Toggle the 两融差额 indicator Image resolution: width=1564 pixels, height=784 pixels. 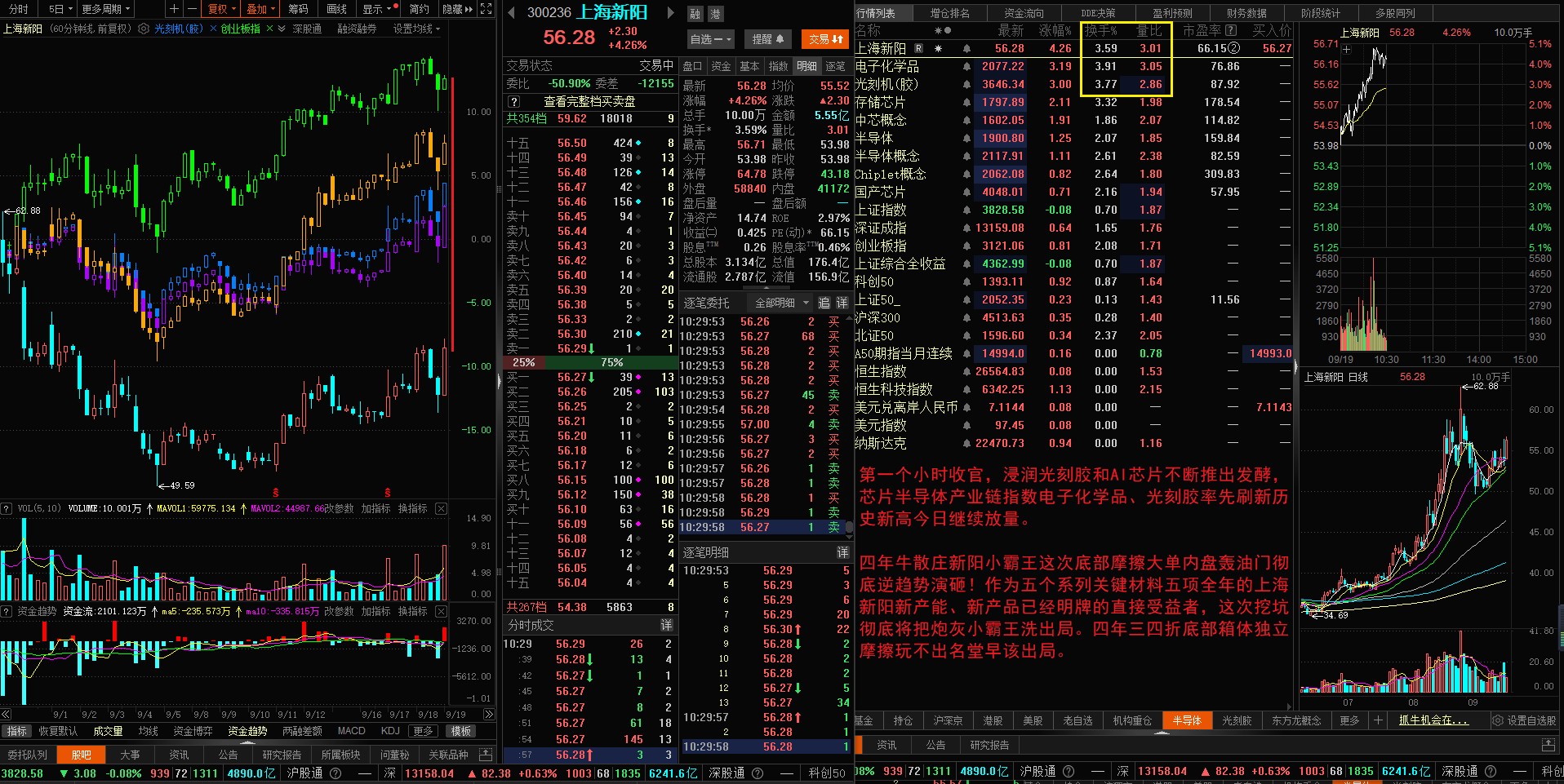coord(302,731)
